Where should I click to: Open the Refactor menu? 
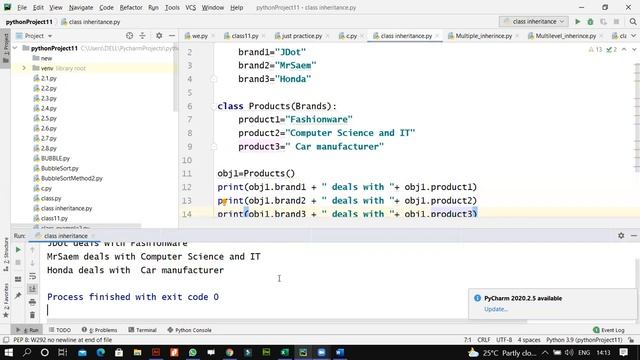point(131,7)
